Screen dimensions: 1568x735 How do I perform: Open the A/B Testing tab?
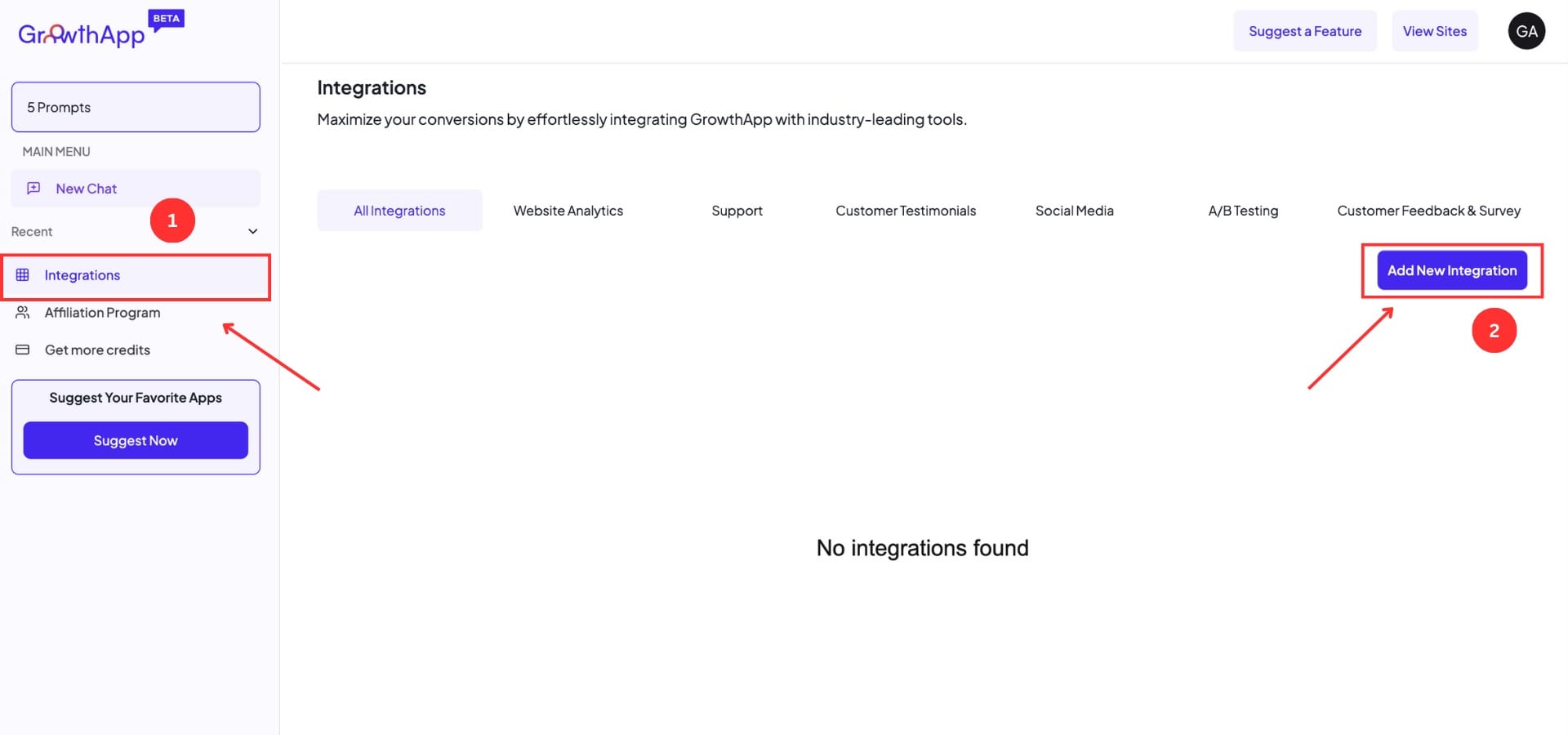pos(1243,211)
